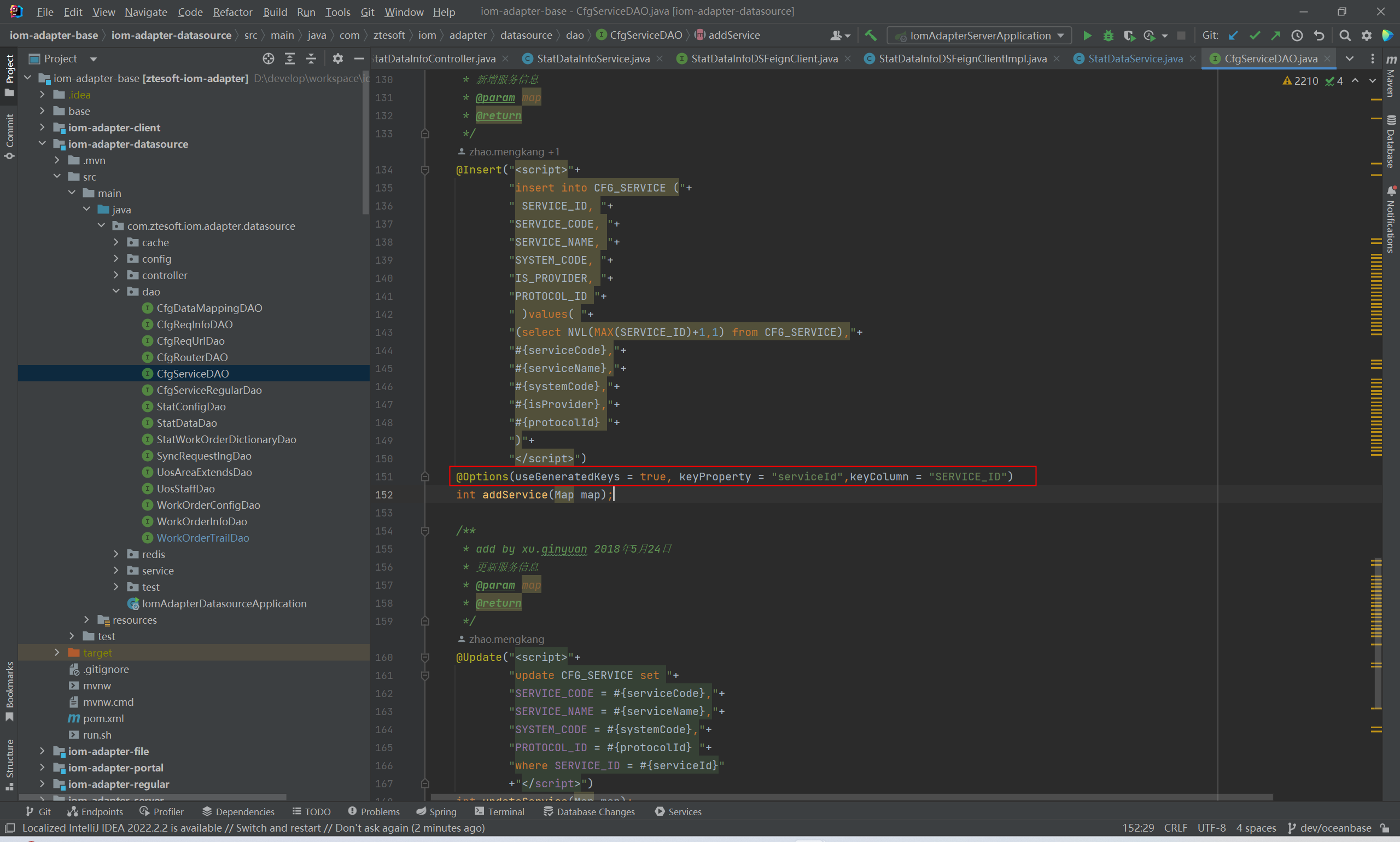
Task: Collapse all in Project panel
Action: [x=311, y=59]
